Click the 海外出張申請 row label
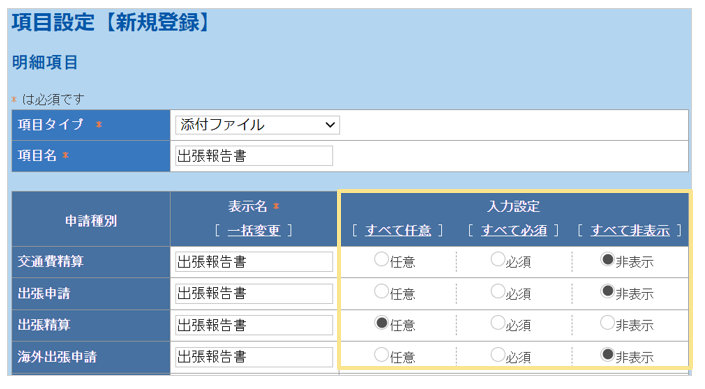Screen dimensions: 705x389 [57, 357]
